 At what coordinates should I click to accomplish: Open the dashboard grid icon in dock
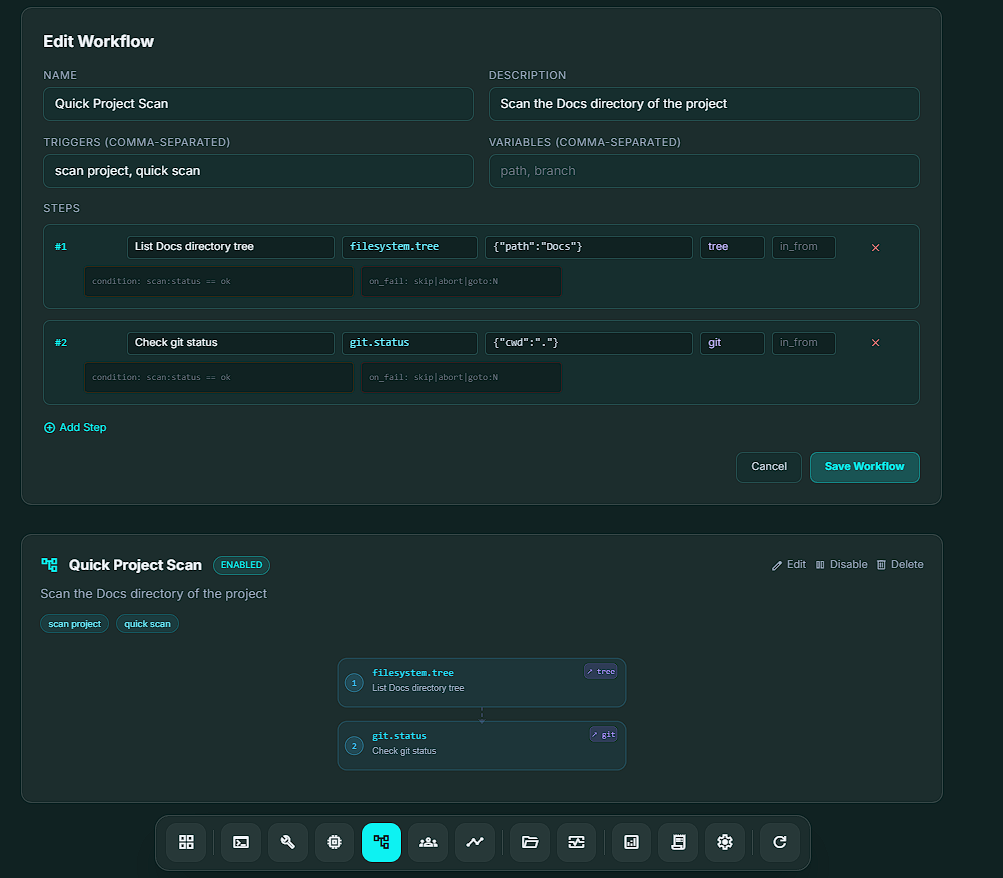pyautogui.click(x=186, y=842)
